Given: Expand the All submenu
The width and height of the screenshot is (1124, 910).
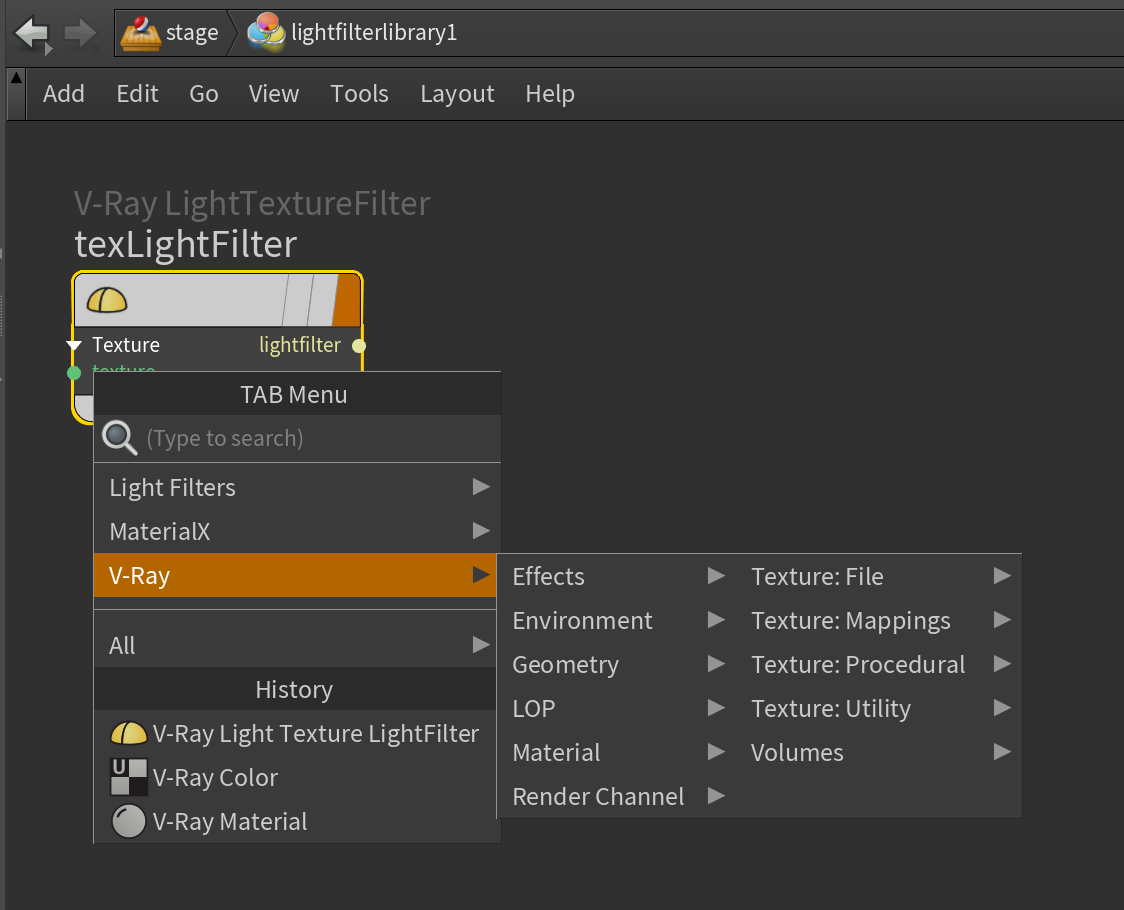Looking at the screenshot, I should click(295, 645).
